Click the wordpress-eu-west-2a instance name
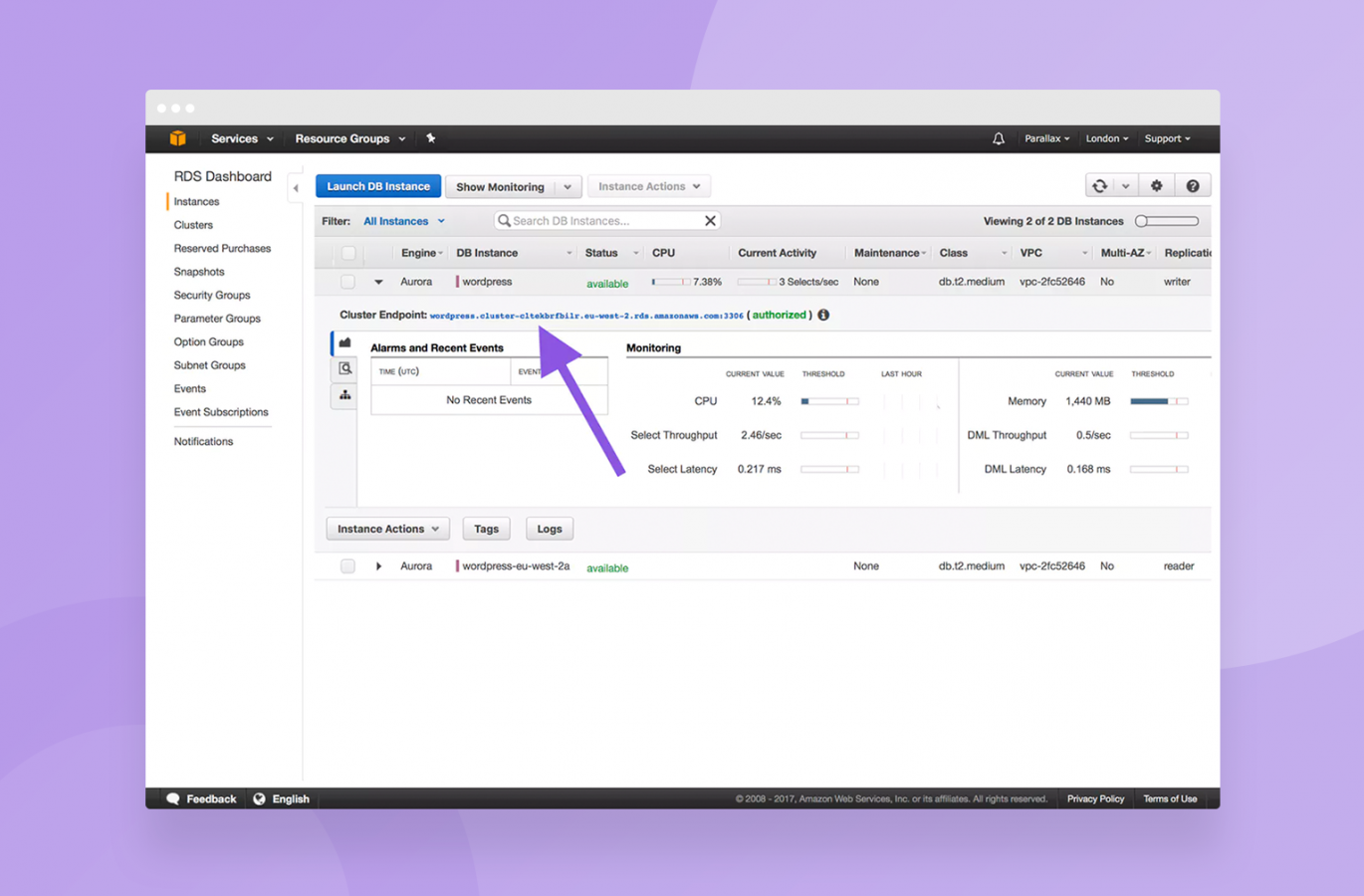Viewport: 1364px width, 896px height. (x=516, y=565)
